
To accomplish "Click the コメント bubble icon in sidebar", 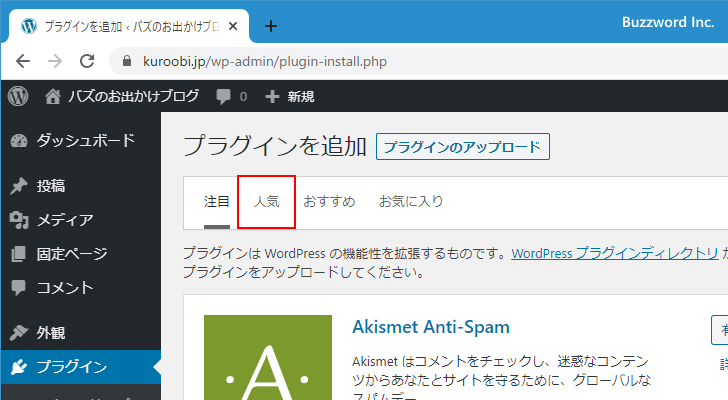I will 19,288.
